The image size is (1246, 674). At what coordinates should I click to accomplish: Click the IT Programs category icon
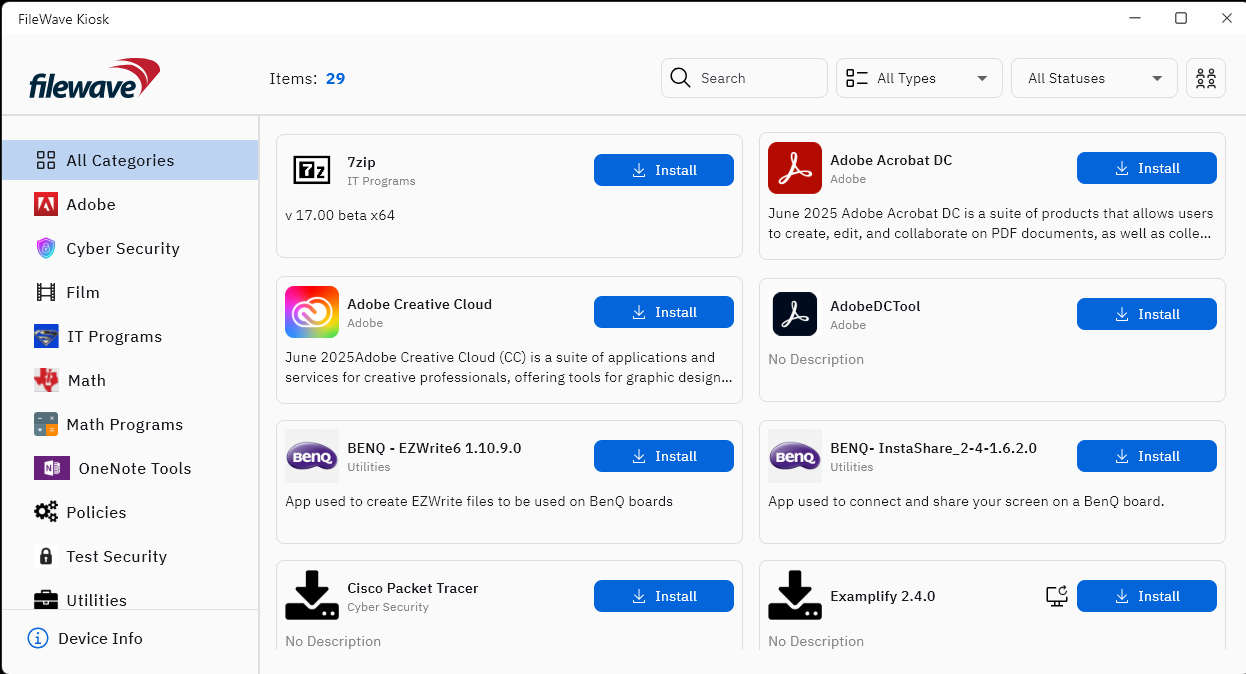click(x=46, y=336)
